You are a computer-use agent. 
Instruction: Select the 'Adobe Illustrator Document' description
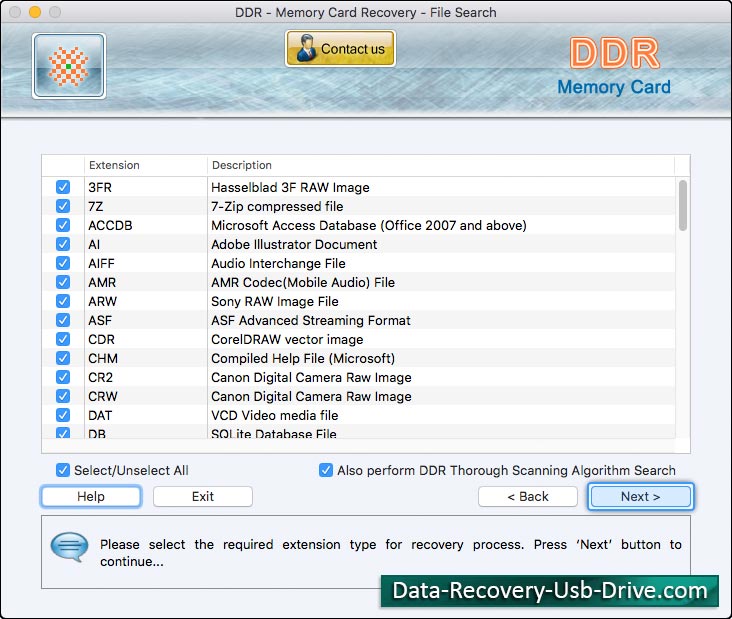click(294, 244)
